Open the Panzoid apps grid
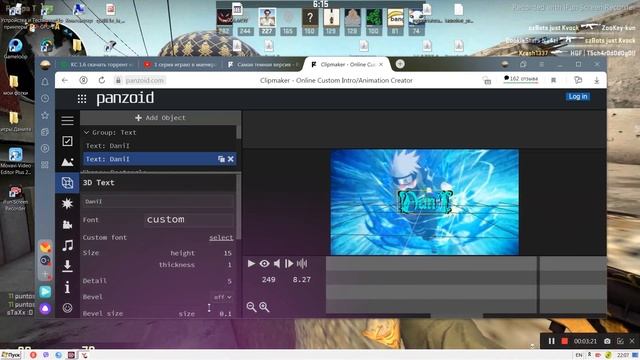The width and height of the screenshot is (640, 360). pos(82,98)
